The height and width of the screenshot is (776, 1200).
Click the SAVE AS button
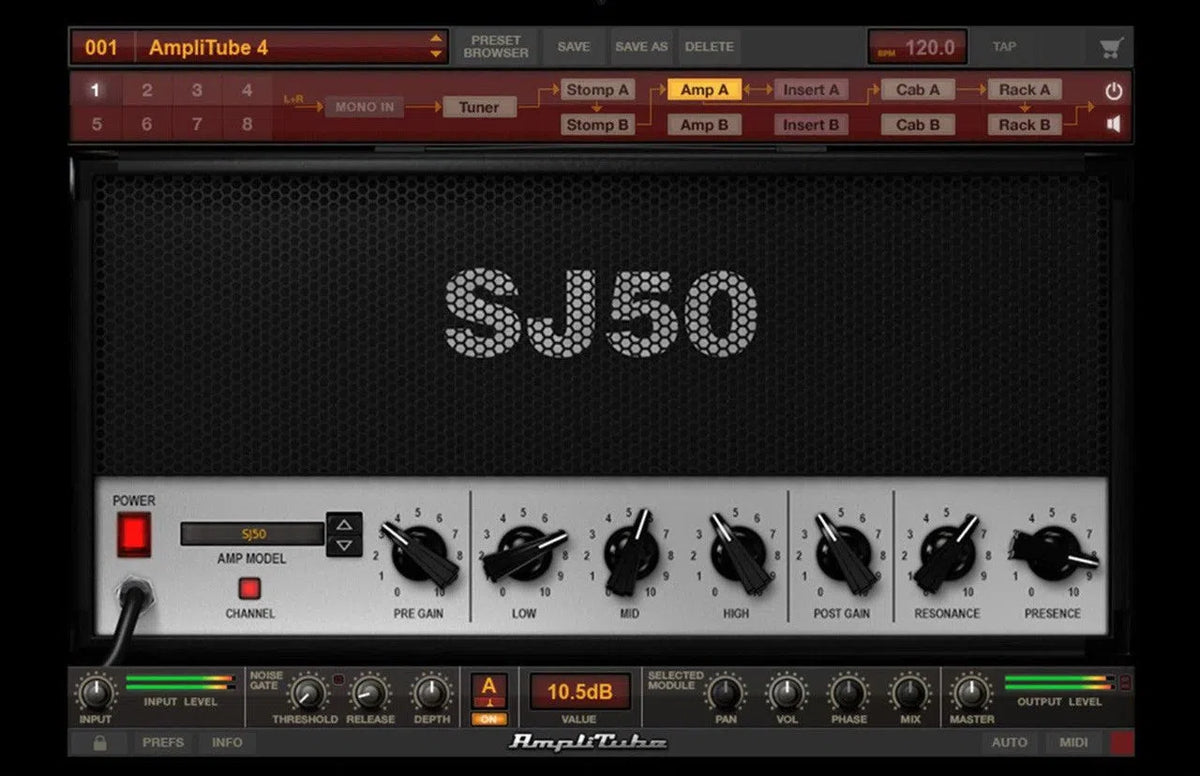[641, 46]
